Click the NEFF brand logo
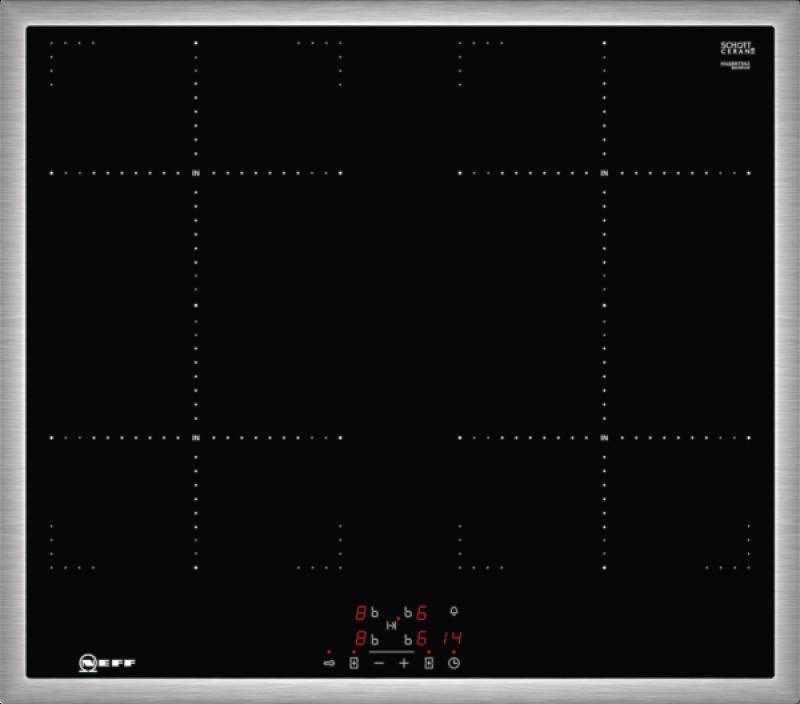Screen dimensions: 800x704 pos(107,663)
